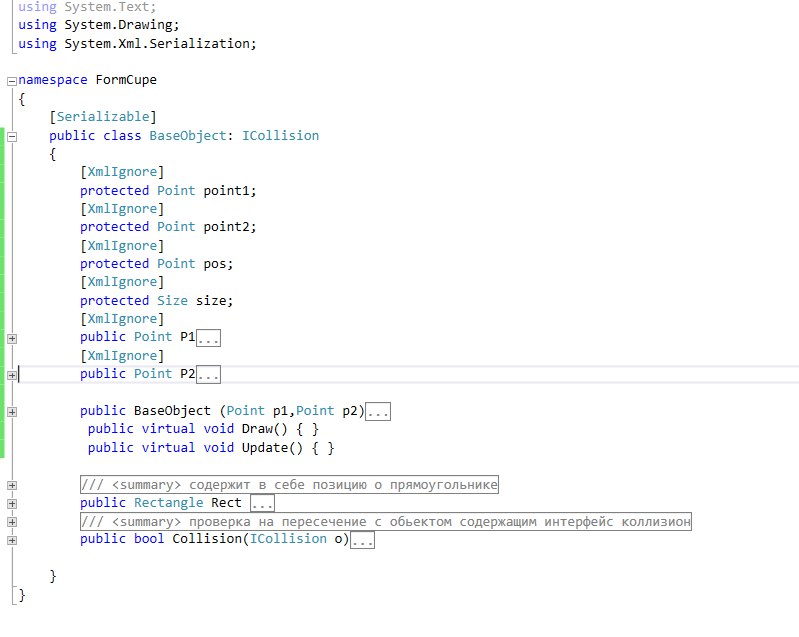The width and height of the screenshot is (799, 637).
Task: Expand the Rect property outline toggle
Action: [12, 504]
